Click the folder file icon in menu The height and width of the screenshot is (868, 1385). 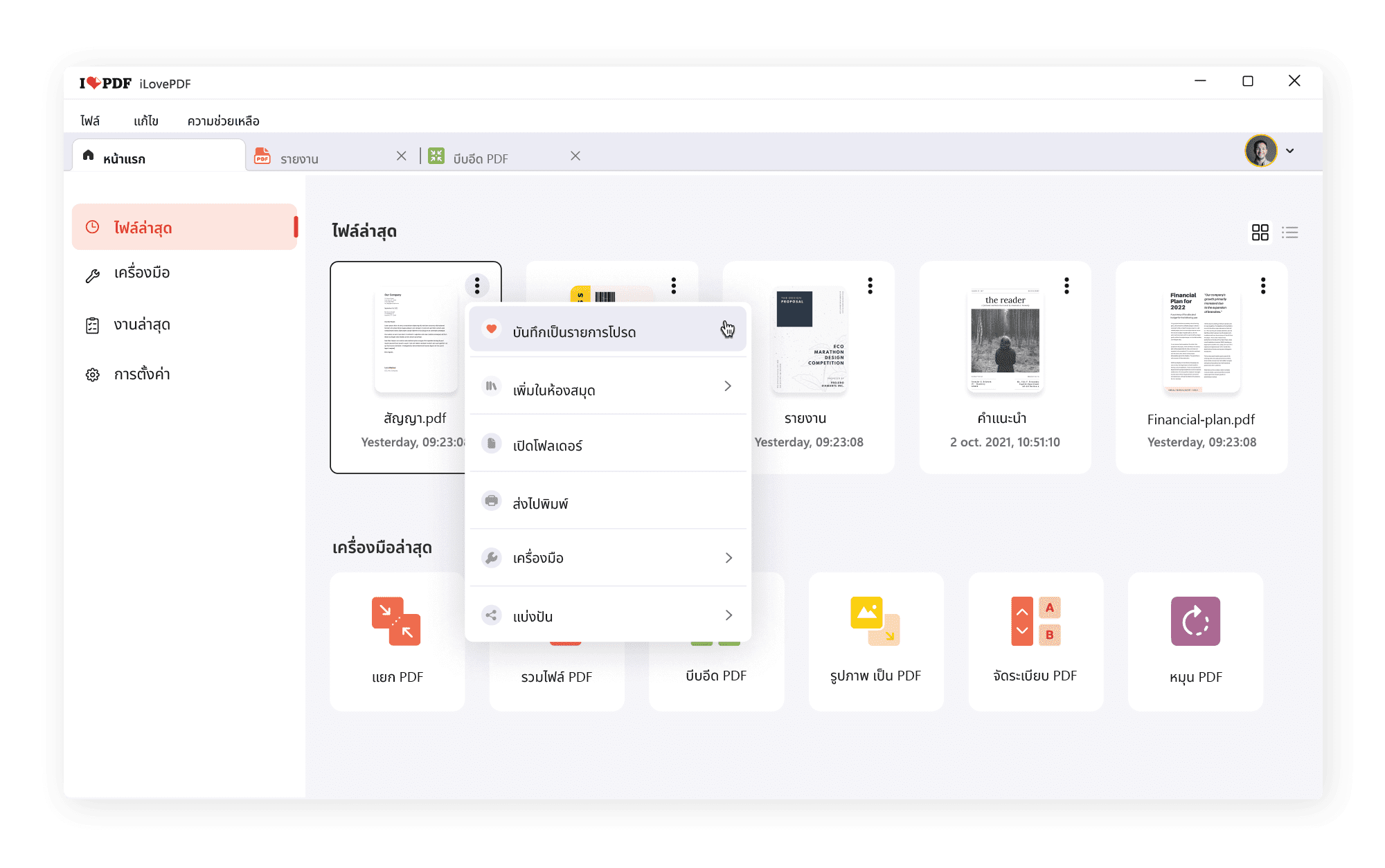coord(491,443)
